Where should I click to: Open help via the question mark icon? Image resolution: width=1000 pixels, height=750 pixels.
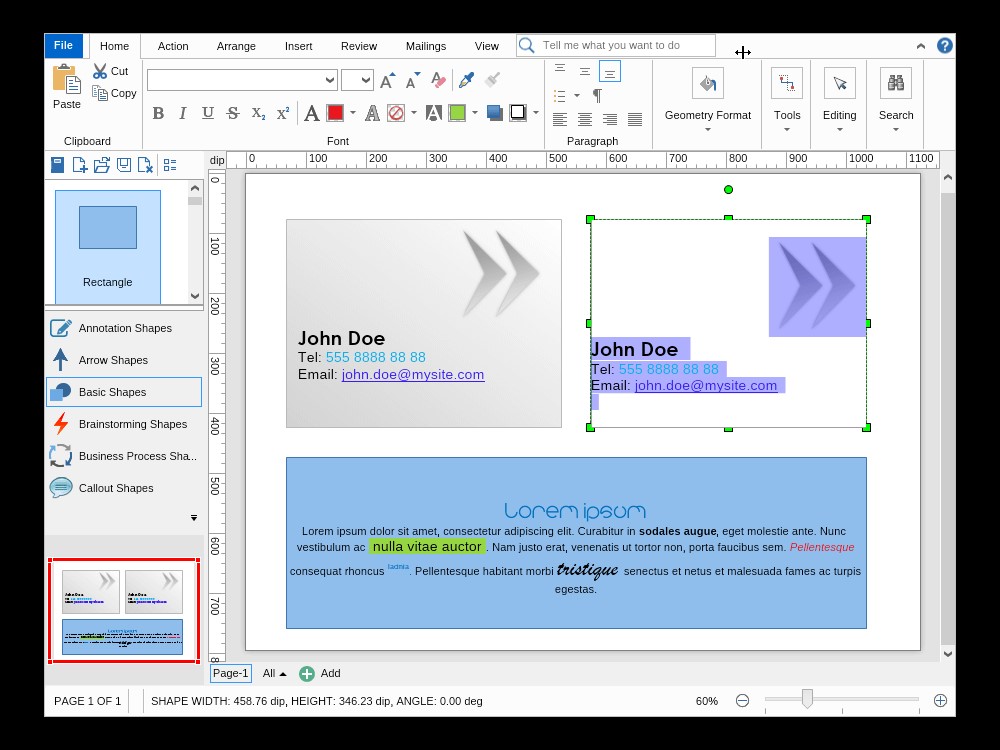(x=945, y=45)
